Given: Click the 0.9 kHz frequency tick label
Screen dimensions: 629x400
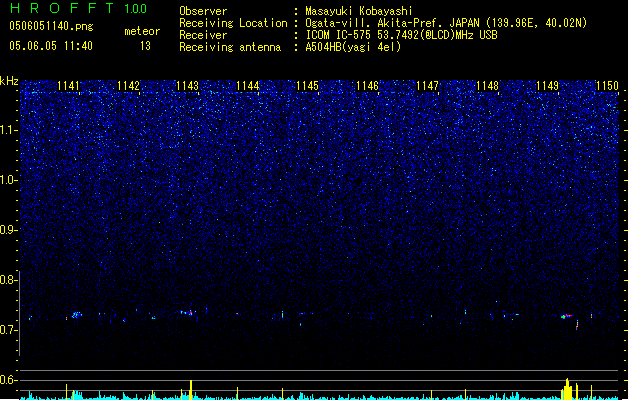Looking at the screenshot, I should click(x=9, y=230).
